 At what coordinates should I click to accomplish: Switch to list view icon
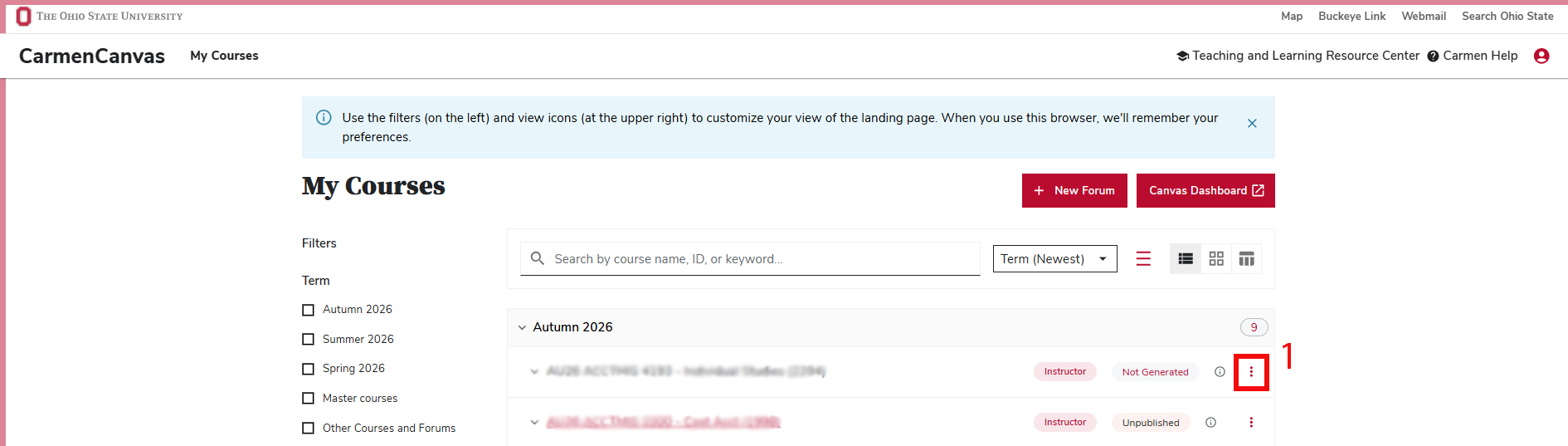click(1186, 259)
